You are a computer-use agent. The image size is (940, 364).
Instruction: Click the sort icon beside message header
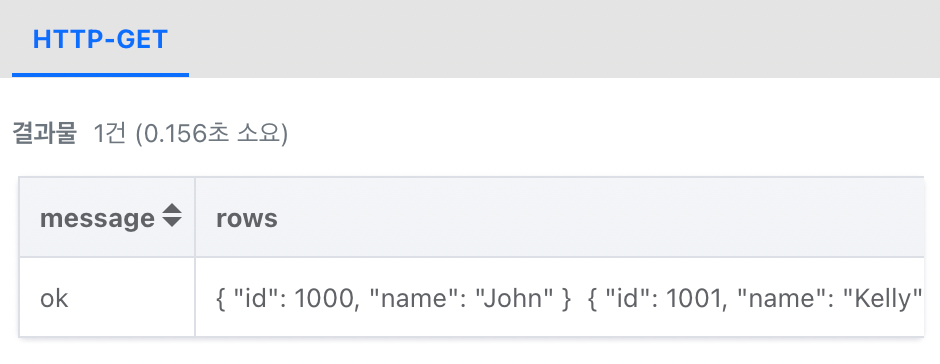pos(172,216)
